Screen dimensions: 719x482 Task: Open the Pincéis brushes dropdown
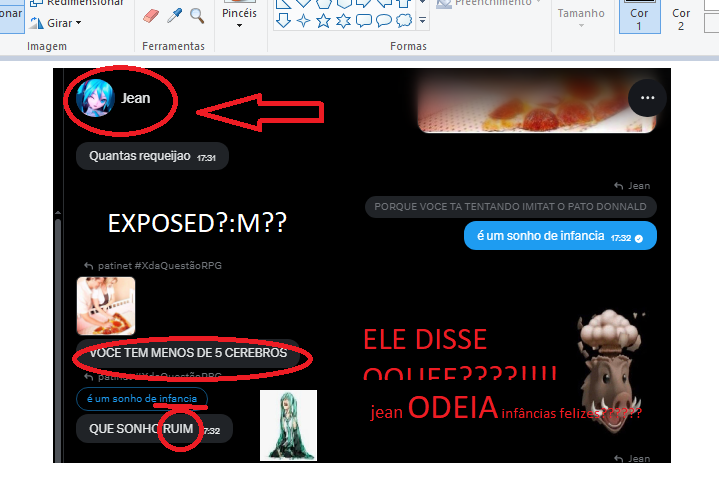(239, 16)
